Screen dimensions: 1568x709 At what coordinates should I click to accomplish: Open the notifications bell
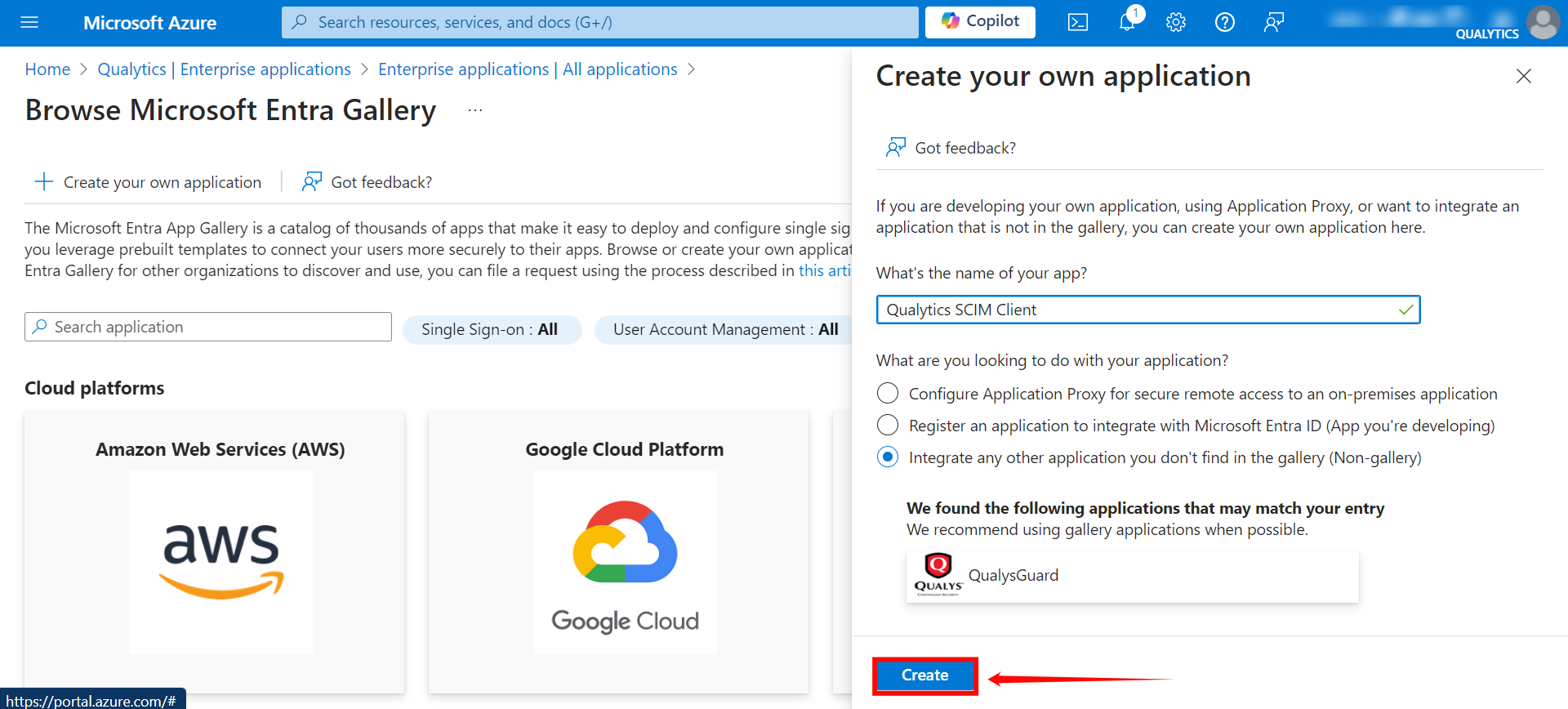click(x=1127, y=22)
